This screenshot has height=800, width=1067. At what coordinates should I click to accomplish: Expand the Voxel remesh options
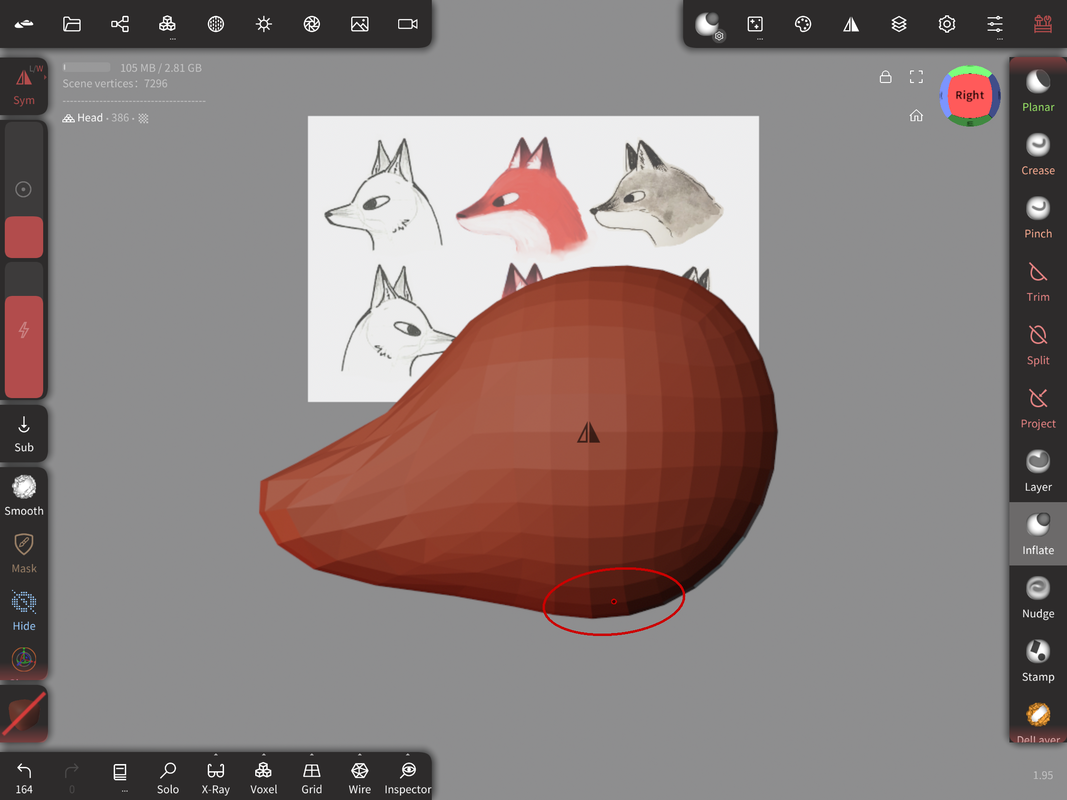263,756
